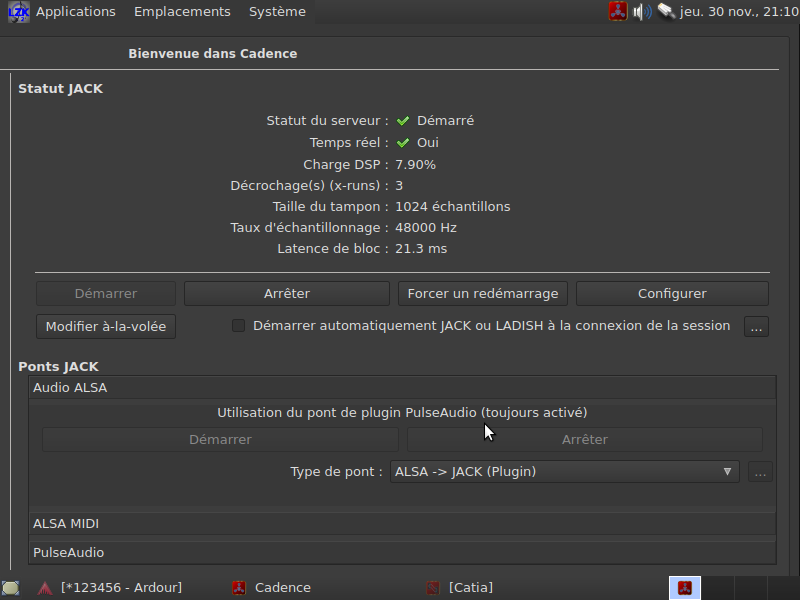The image size is (800, 600).
Task: Click the Démarré server status text
Action: click(445, 121)
